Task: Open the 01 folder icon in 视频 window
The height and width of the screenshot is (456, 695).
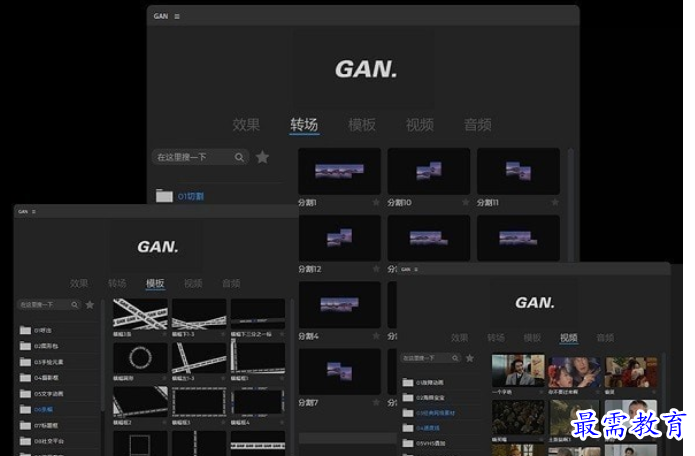Action: pyautogui.click(x=408, y=382)
